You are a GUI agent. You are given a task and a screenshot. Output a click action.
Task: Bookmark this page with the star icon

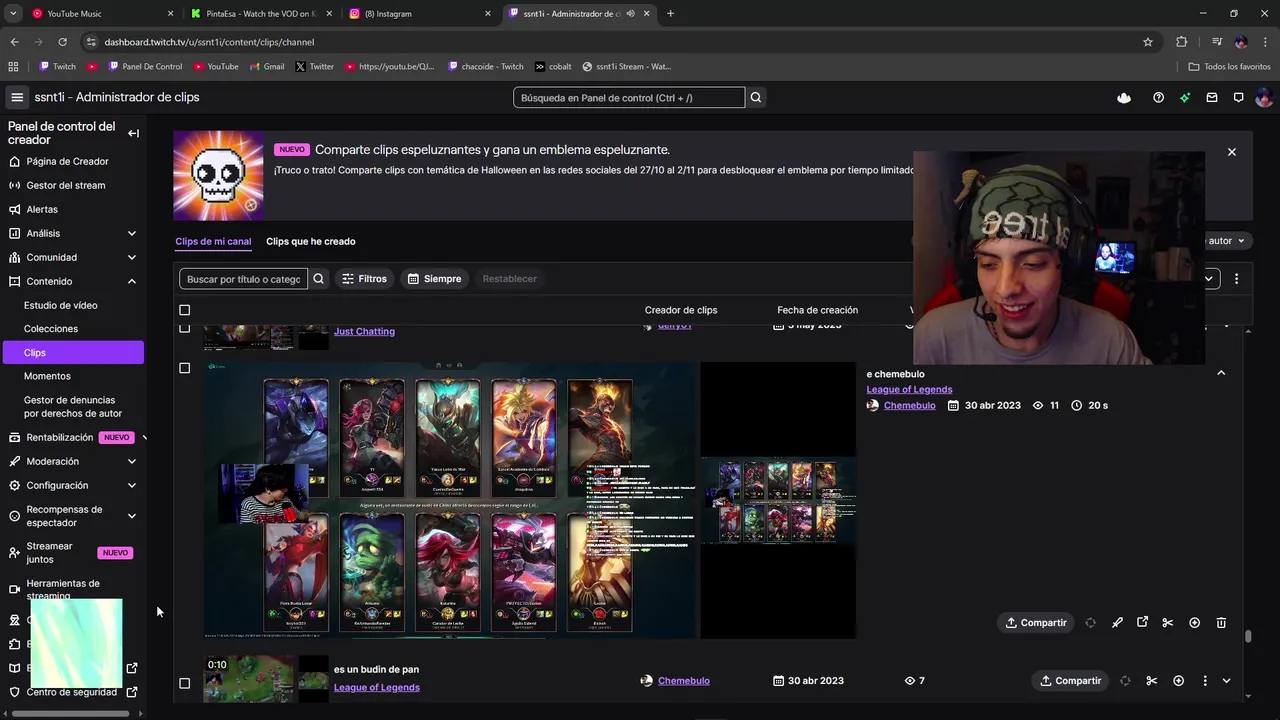tap(1148, 42)
